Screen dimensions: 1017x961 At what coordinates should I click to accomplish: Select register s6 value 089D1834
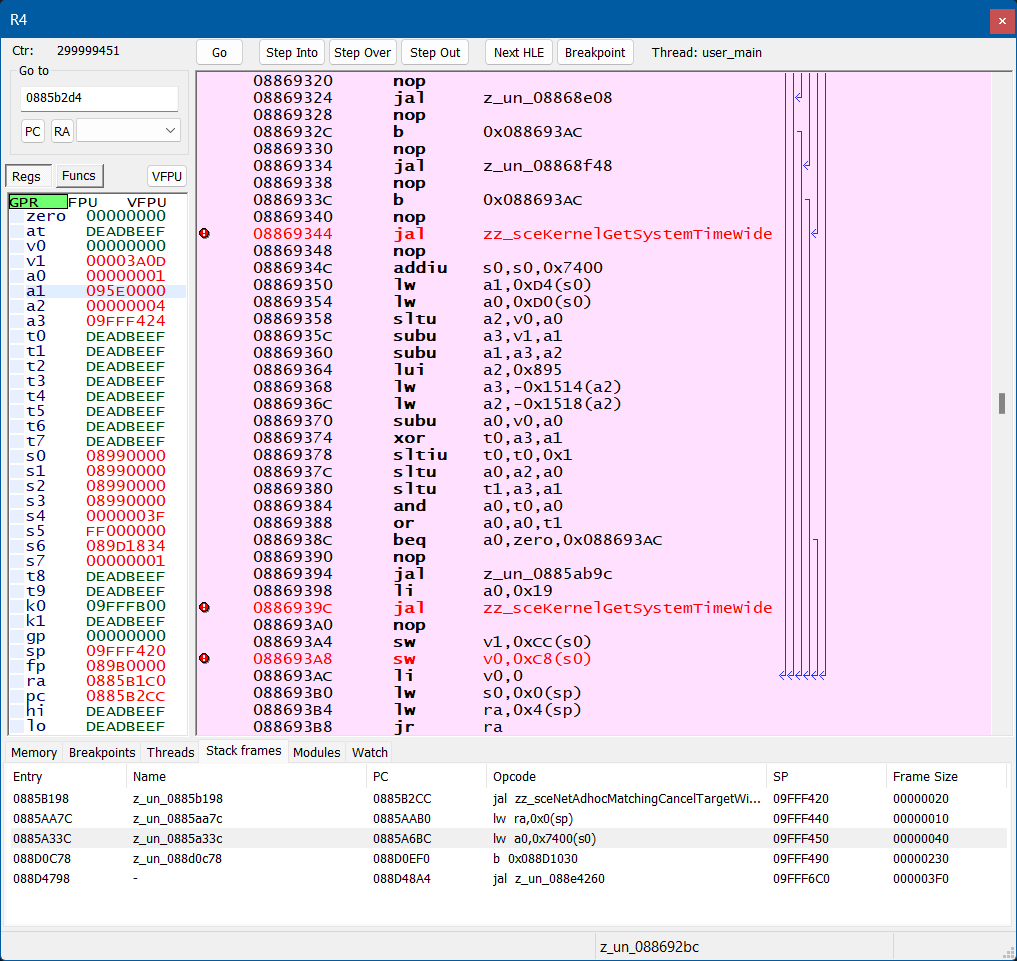tap(126, 546)
